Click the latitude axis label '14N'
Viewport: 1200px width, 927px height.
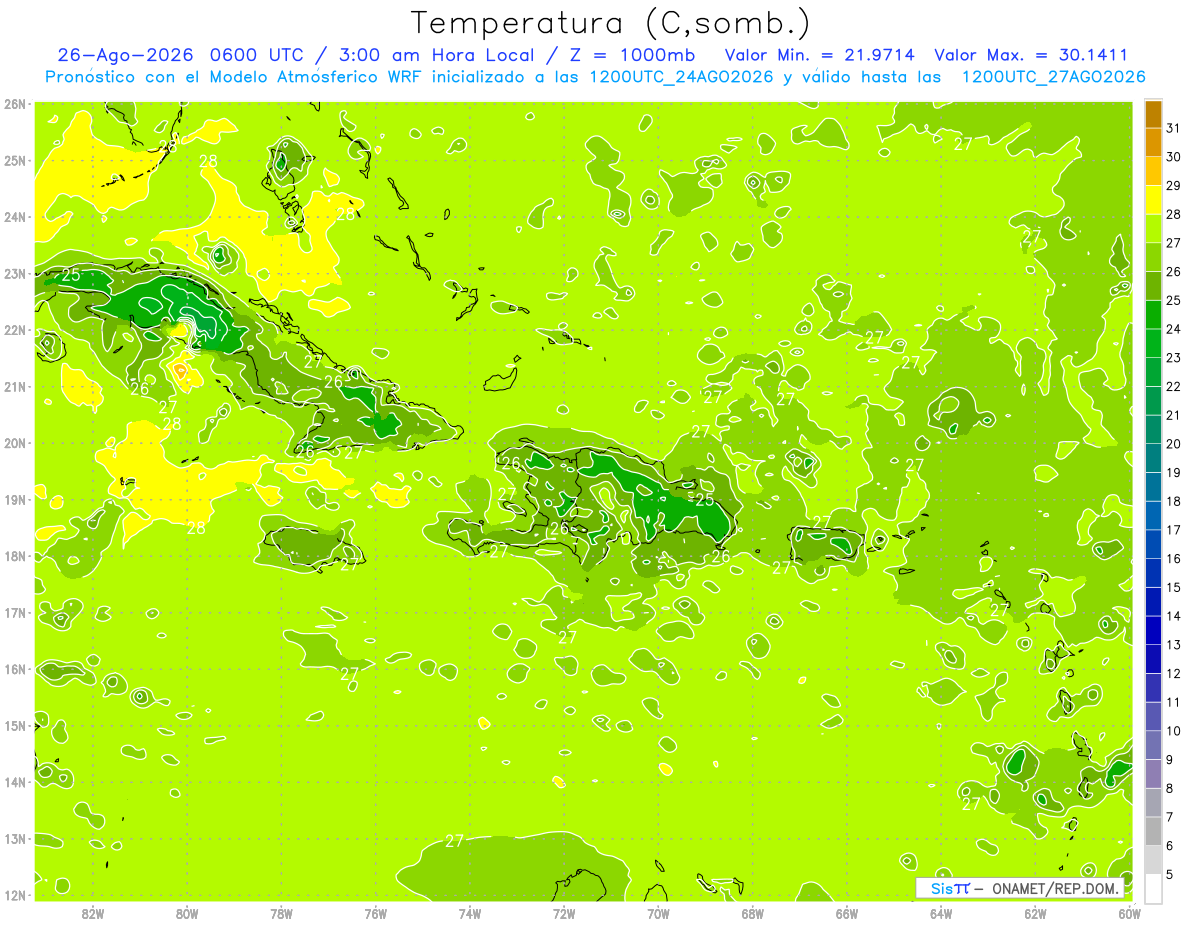tap(15, 782)
